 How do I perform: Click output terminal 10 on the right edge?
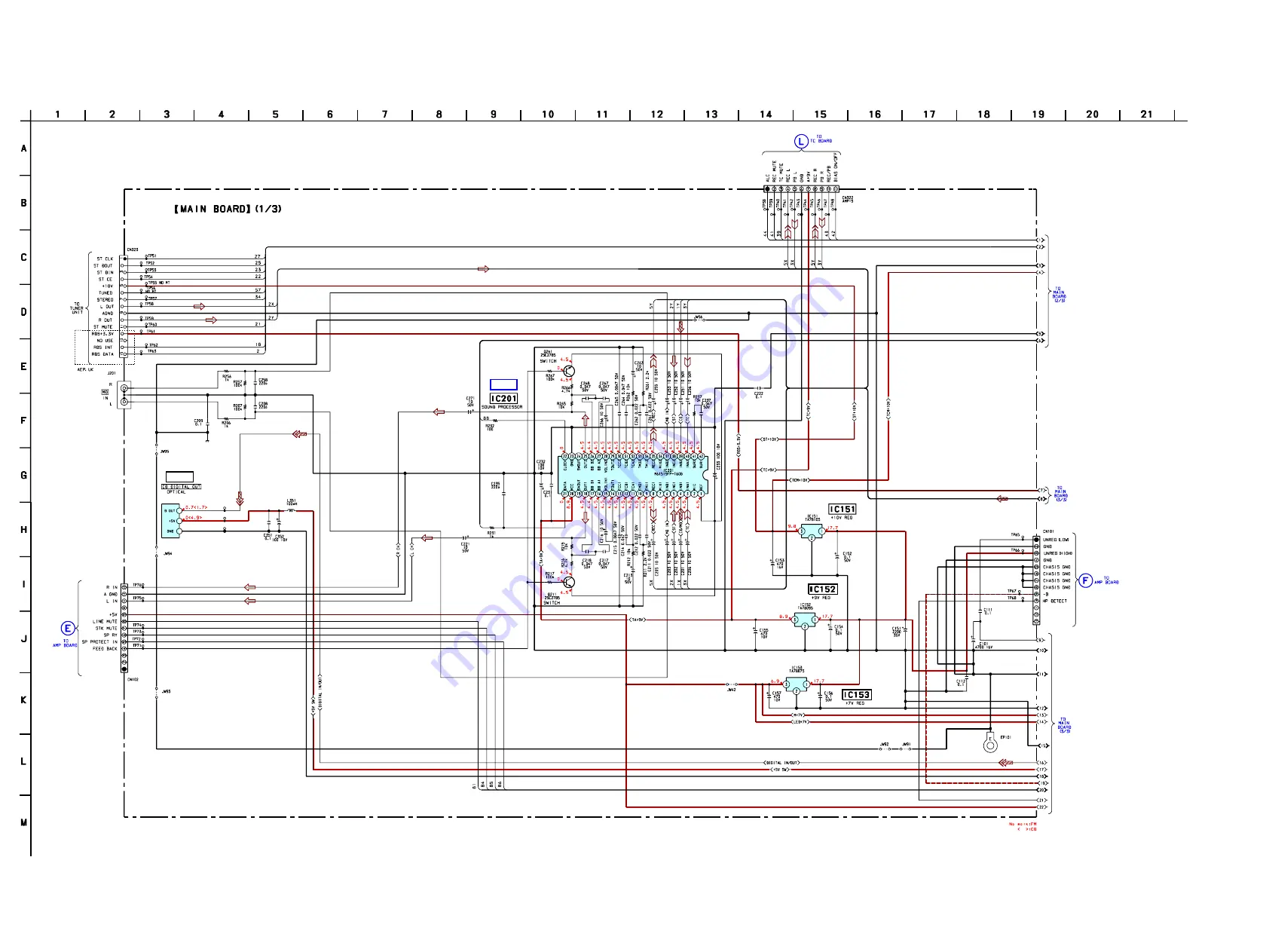point(1042,650)
